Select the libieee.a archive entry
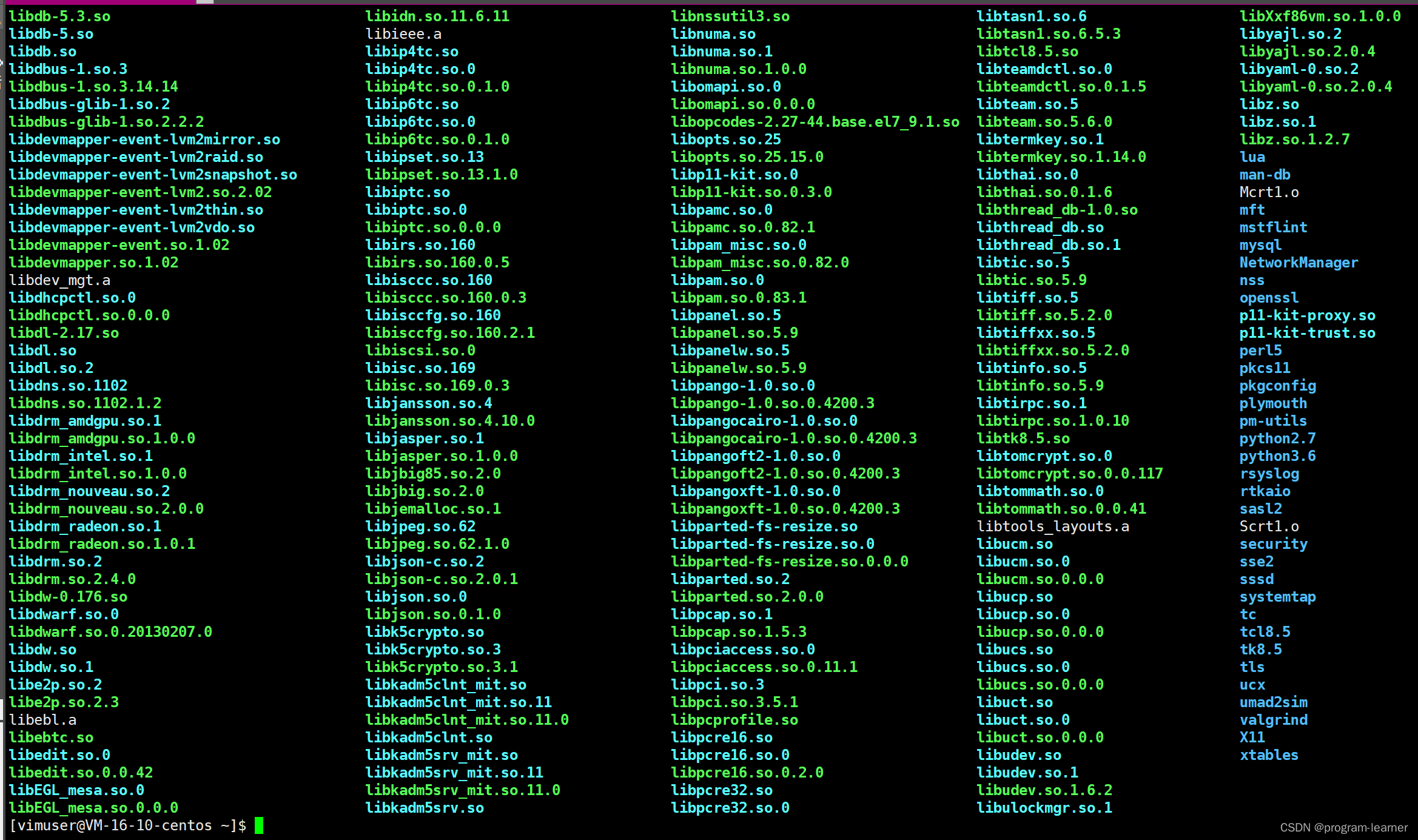The width and height of the screenshot is (1418, 840). (x=403, y=34)
